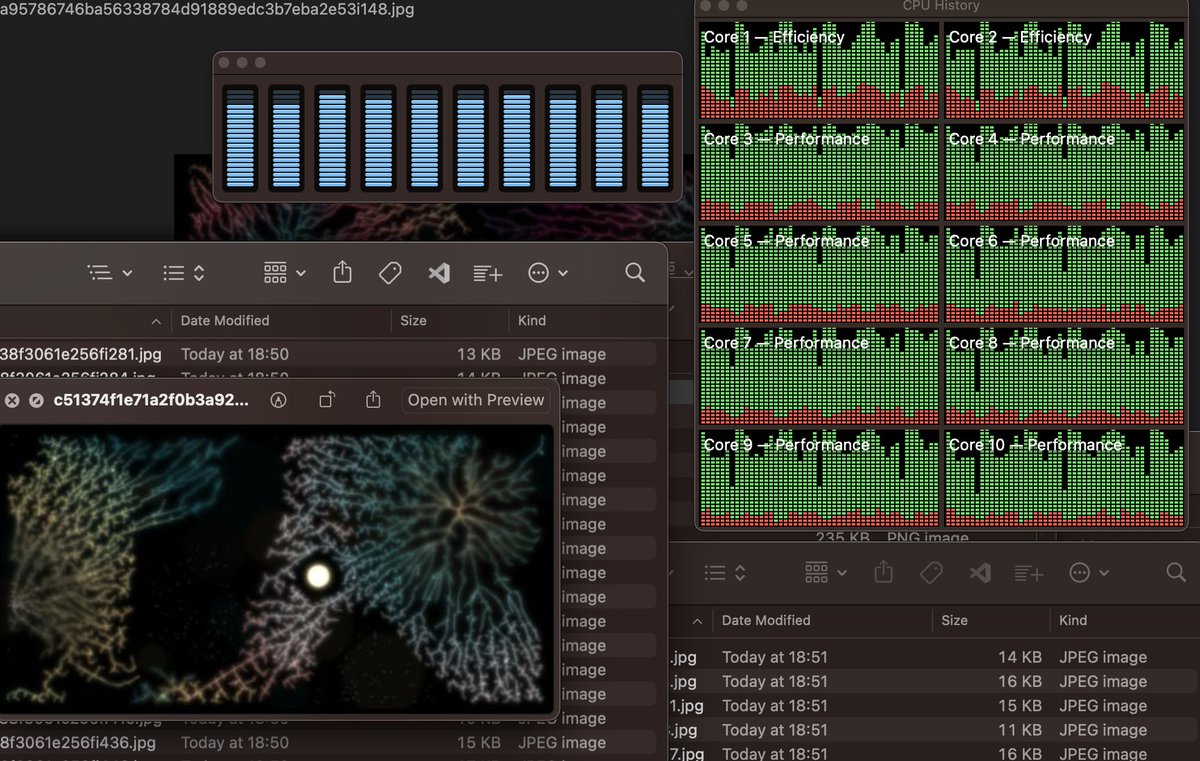The image size is (1200, 761).
Task: Click the add-to-list icon in front Finder toolbar
Action: point(487,272)
